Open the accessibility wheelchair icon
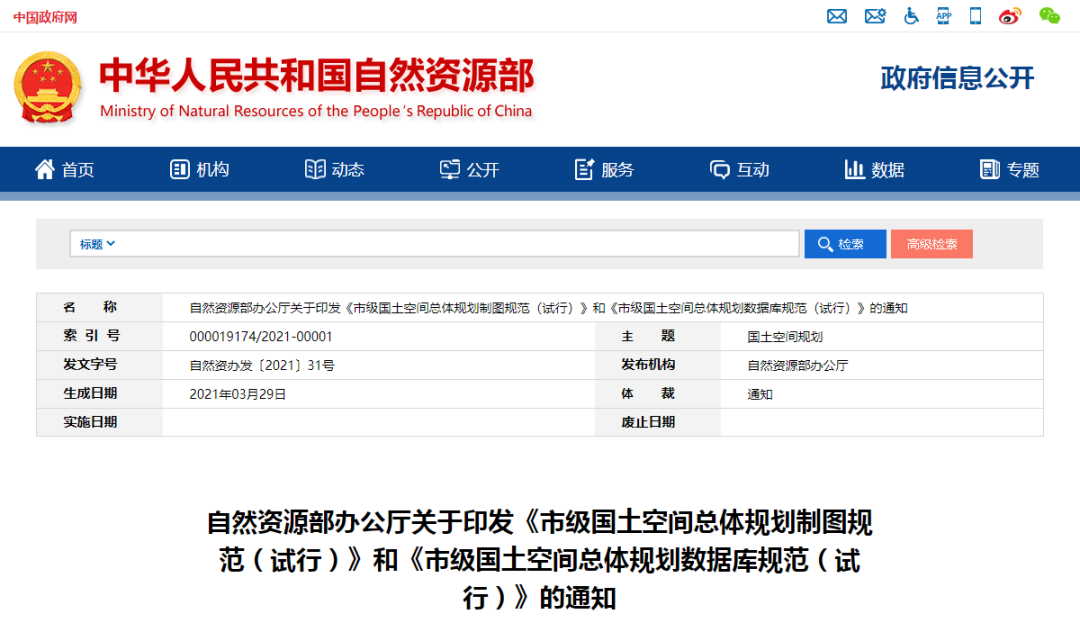Viewport: 1080px width, 623px height. click(x=911, y=16)
